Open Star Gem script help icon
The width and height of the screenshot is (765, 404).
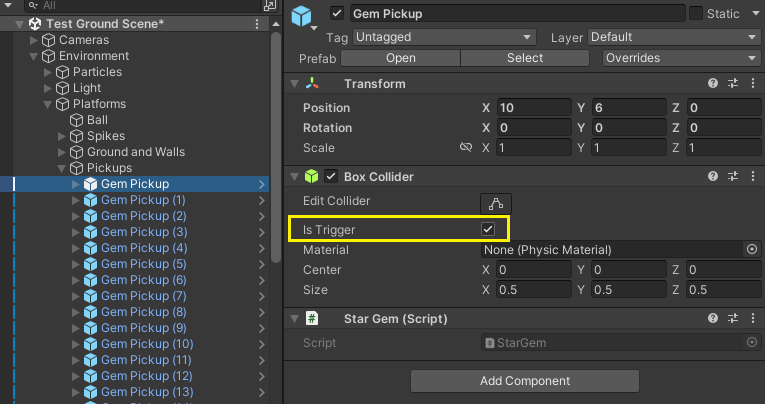[713, 319]
